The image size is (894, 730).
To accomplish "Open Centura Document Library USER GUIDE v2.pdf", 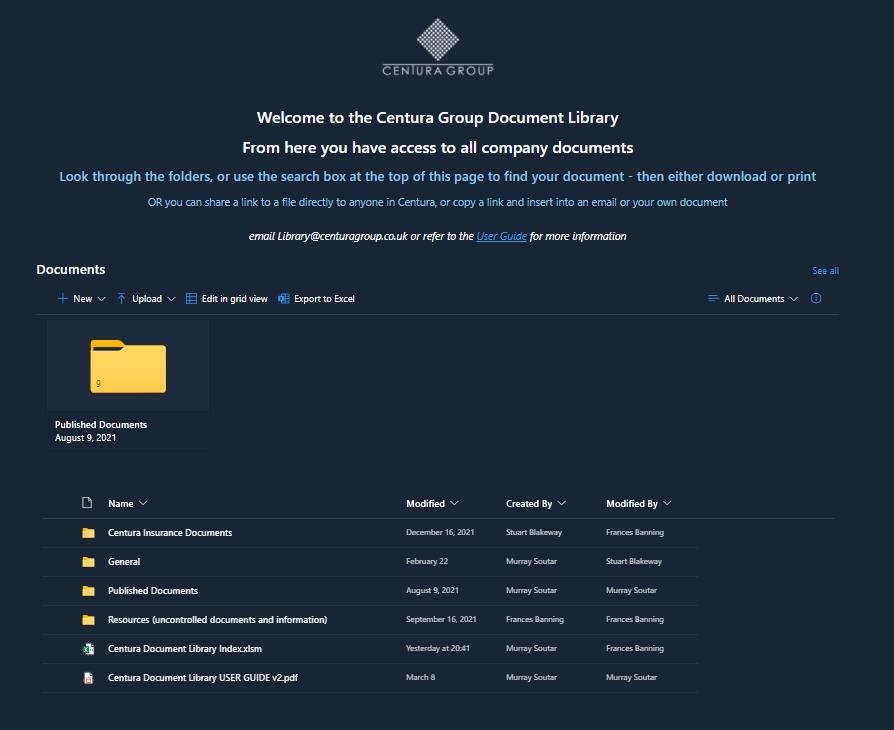I will [x=203, y=678].
